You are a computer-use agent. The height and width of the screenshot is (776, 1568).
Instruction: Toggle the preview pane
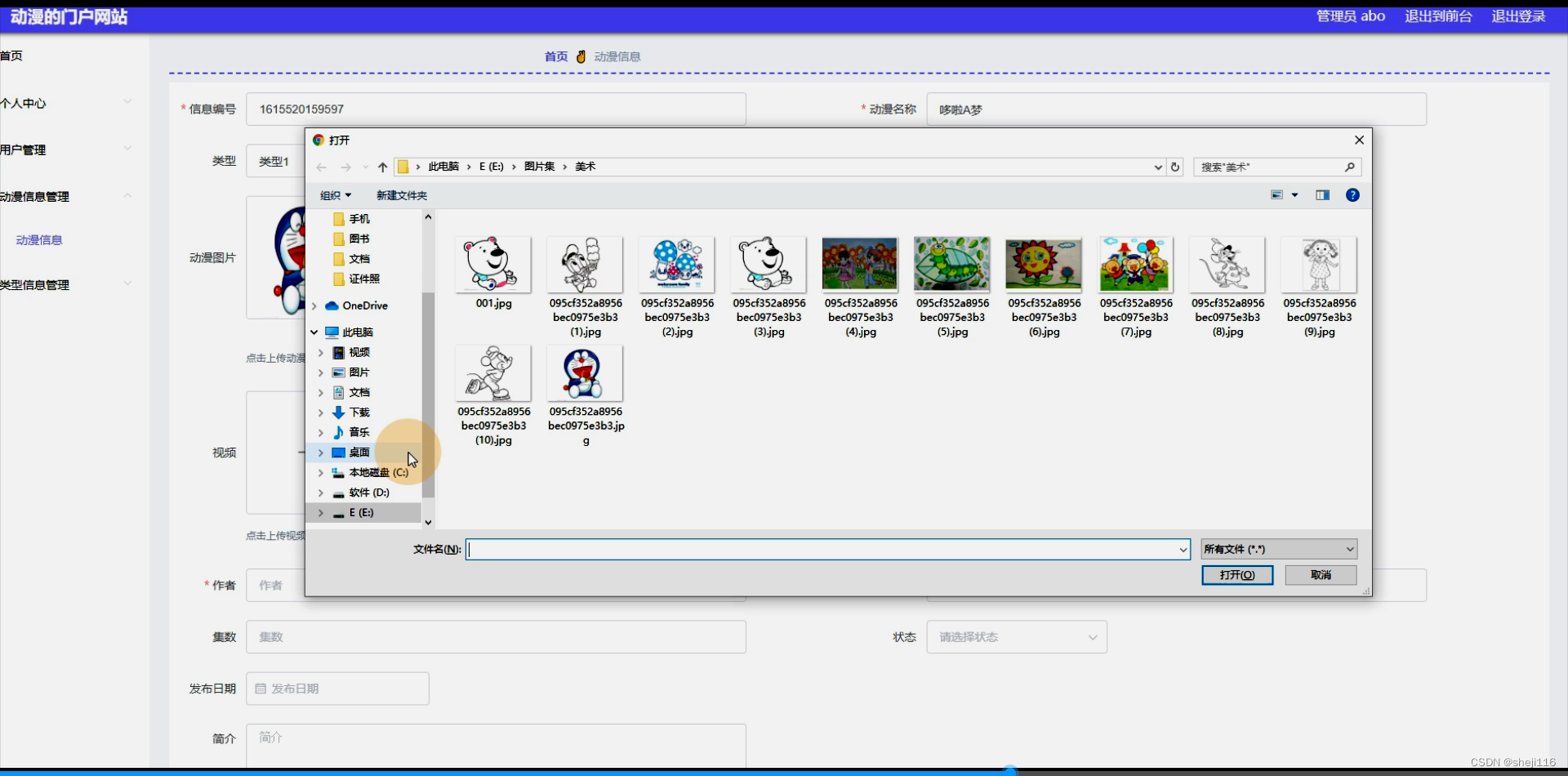pos(1322,195)
